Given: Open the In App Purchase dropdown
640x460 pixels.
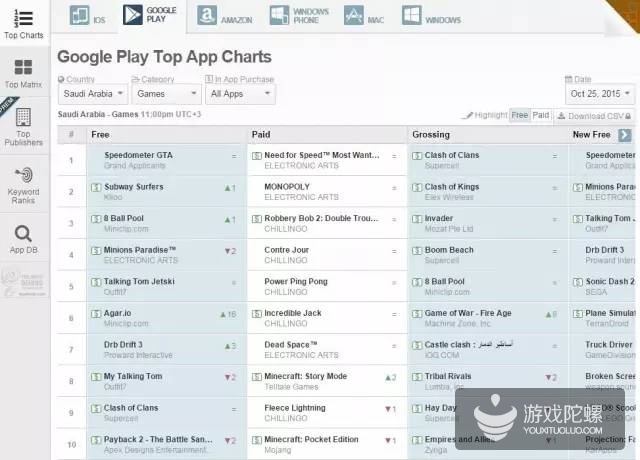Looking at the screenshot, I should pyautogui.click(x=240, y=94).
